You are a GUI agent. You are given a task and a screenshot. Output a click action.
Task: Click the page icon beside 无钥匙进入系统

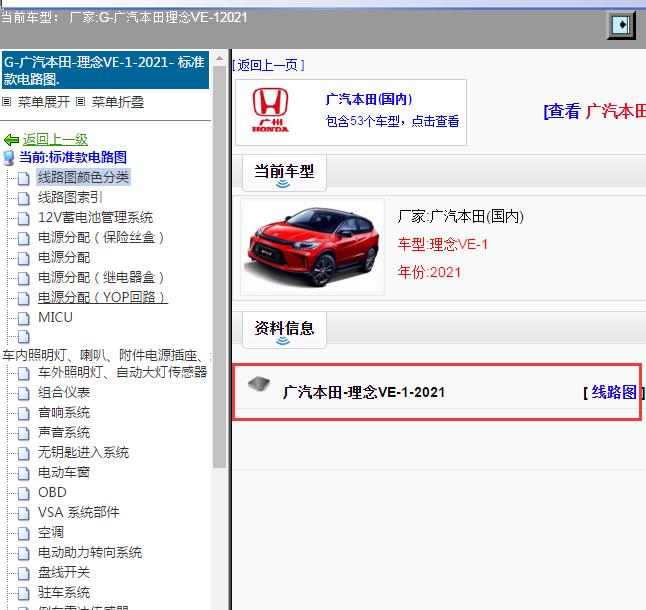pos(24,453)
